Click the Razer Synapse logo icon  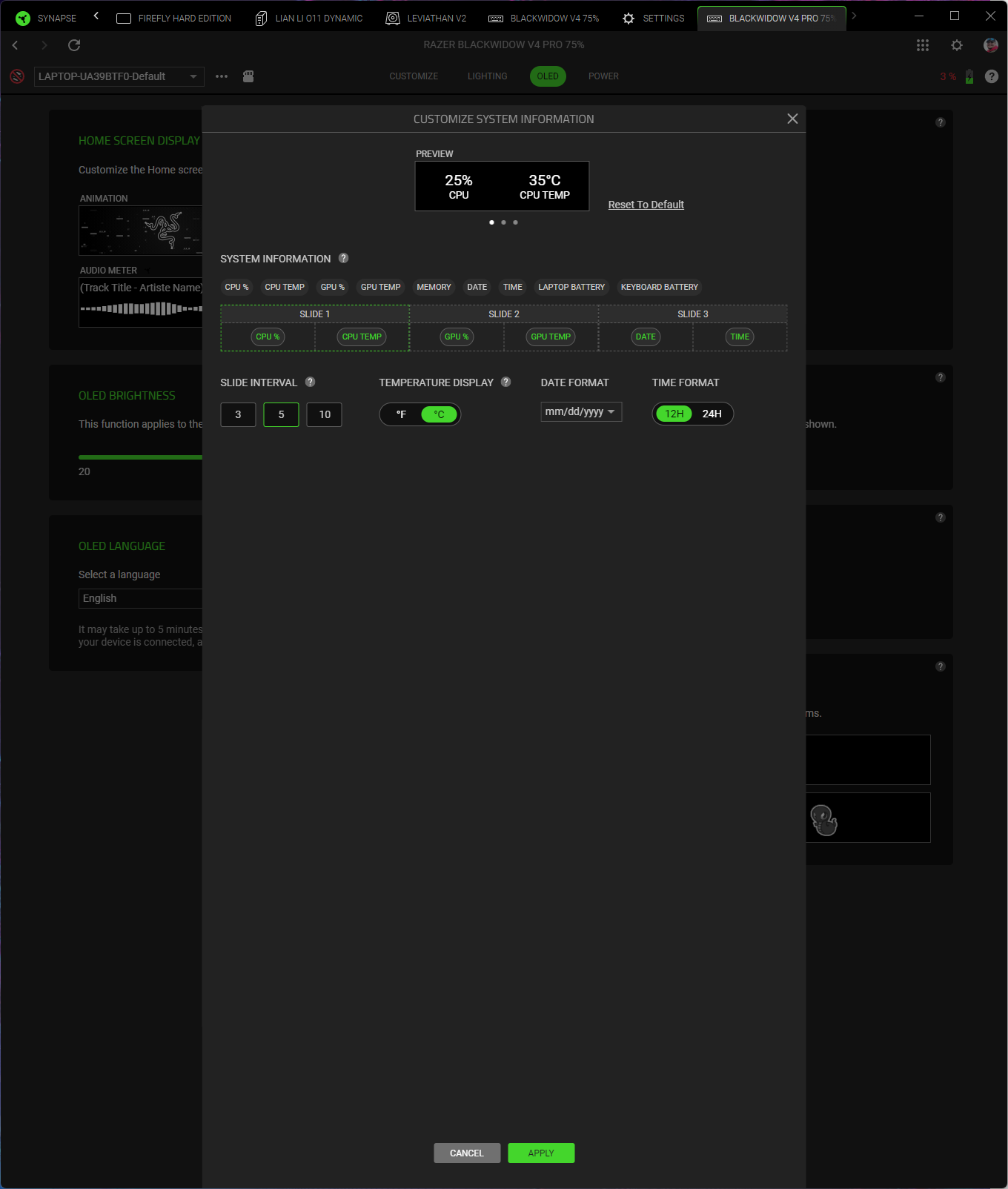[23, 19]
